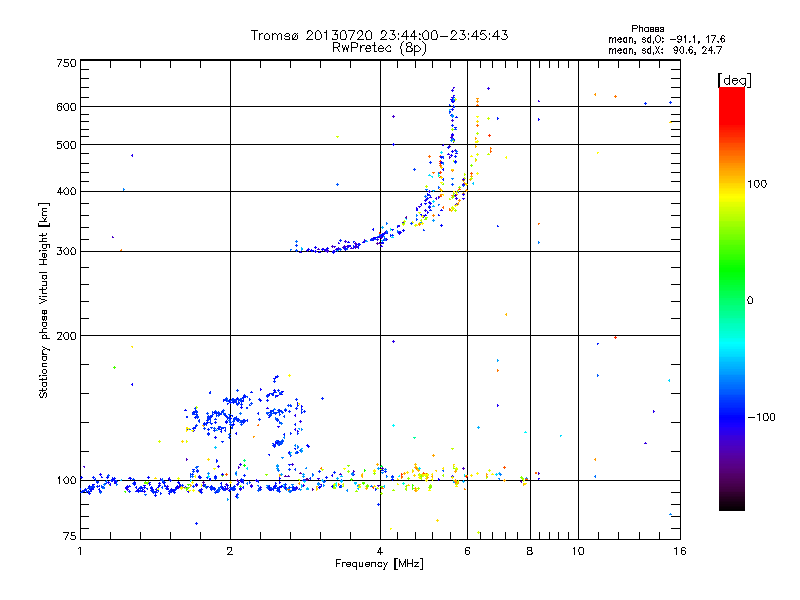
Task: Click the '[deg]' colorbar unit label
Action: click(x=734, y=80)
